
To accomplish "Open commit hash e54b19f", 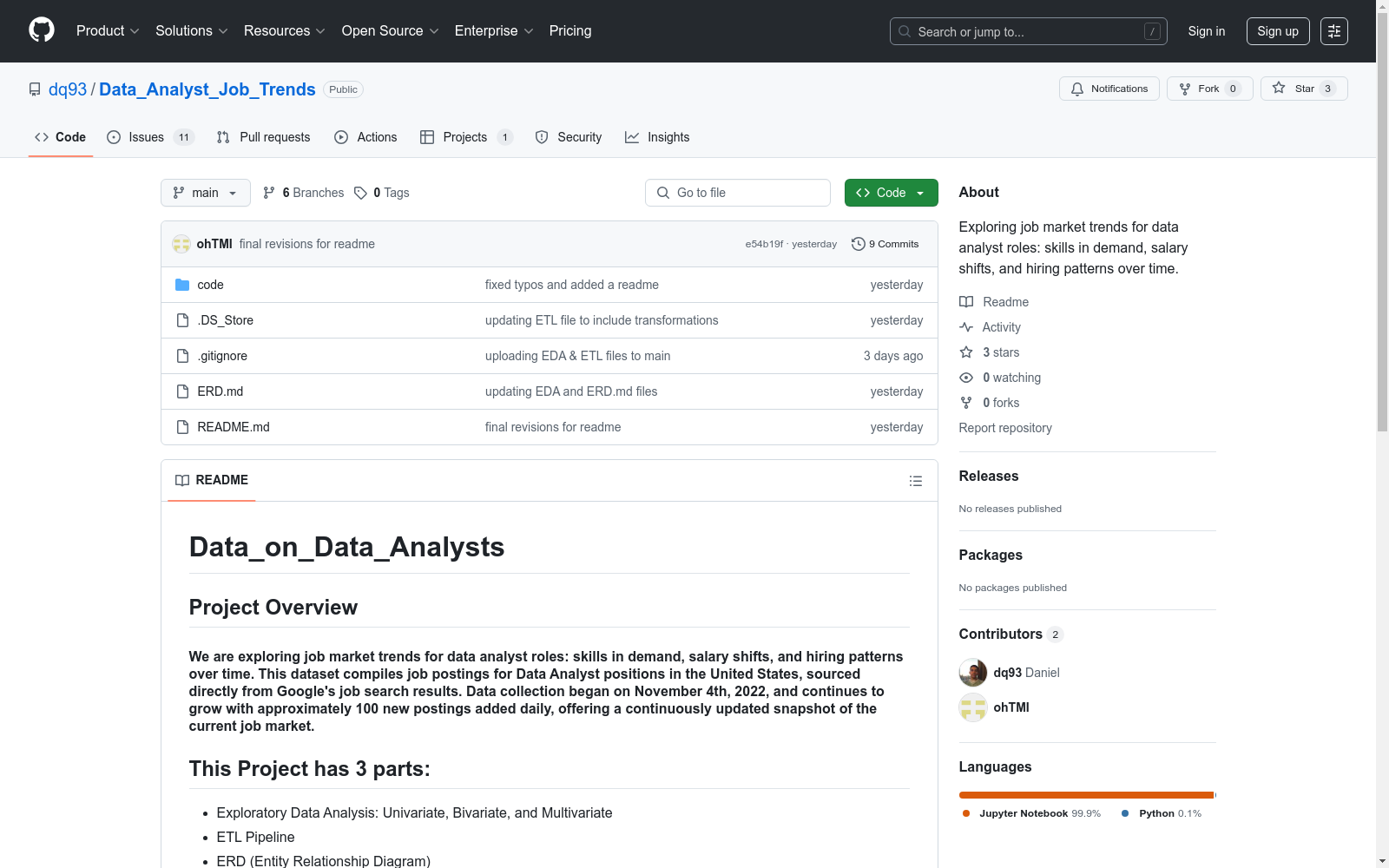I will tap(764, 244).
